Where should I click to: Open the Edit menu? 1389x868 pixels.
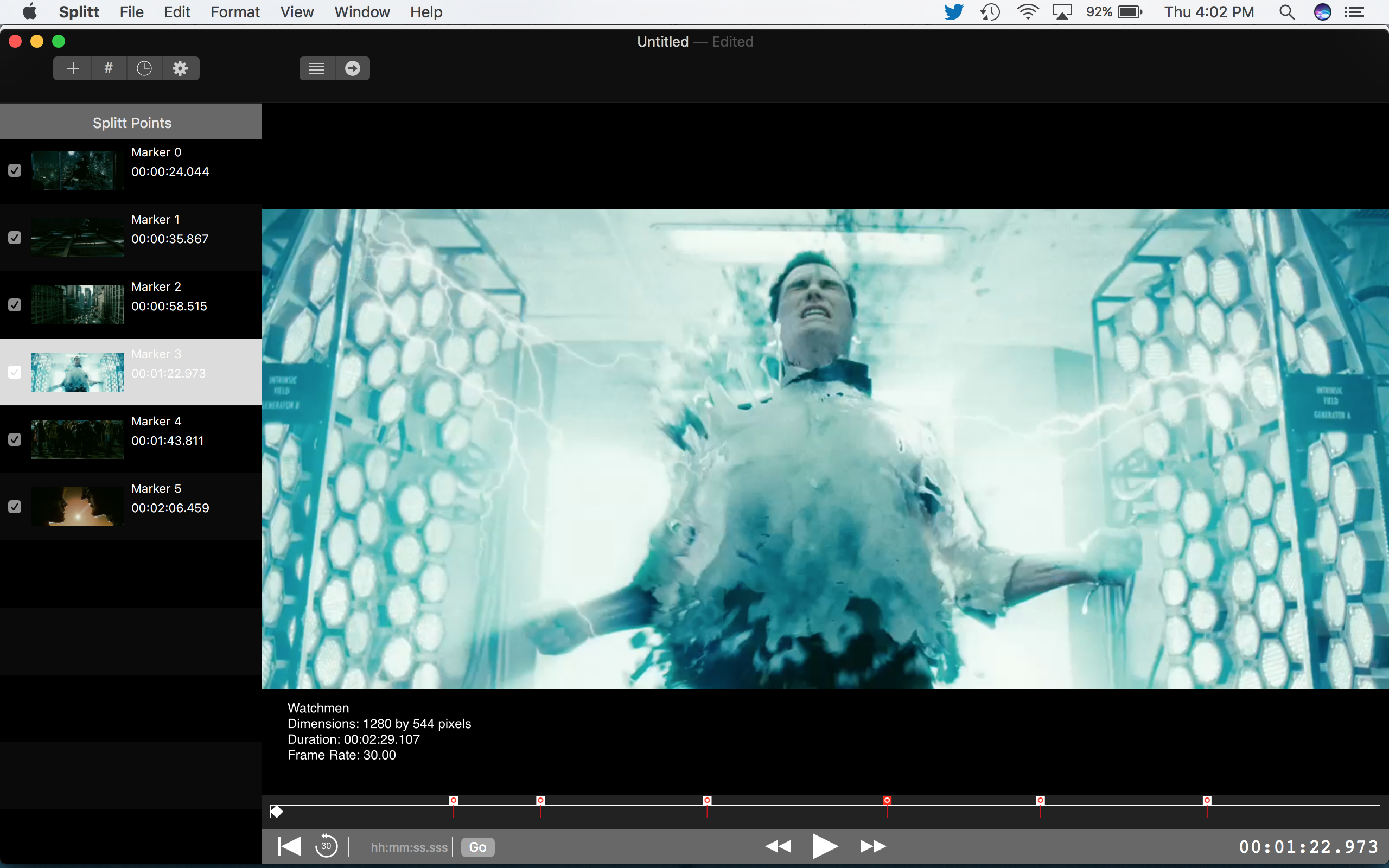177,12
